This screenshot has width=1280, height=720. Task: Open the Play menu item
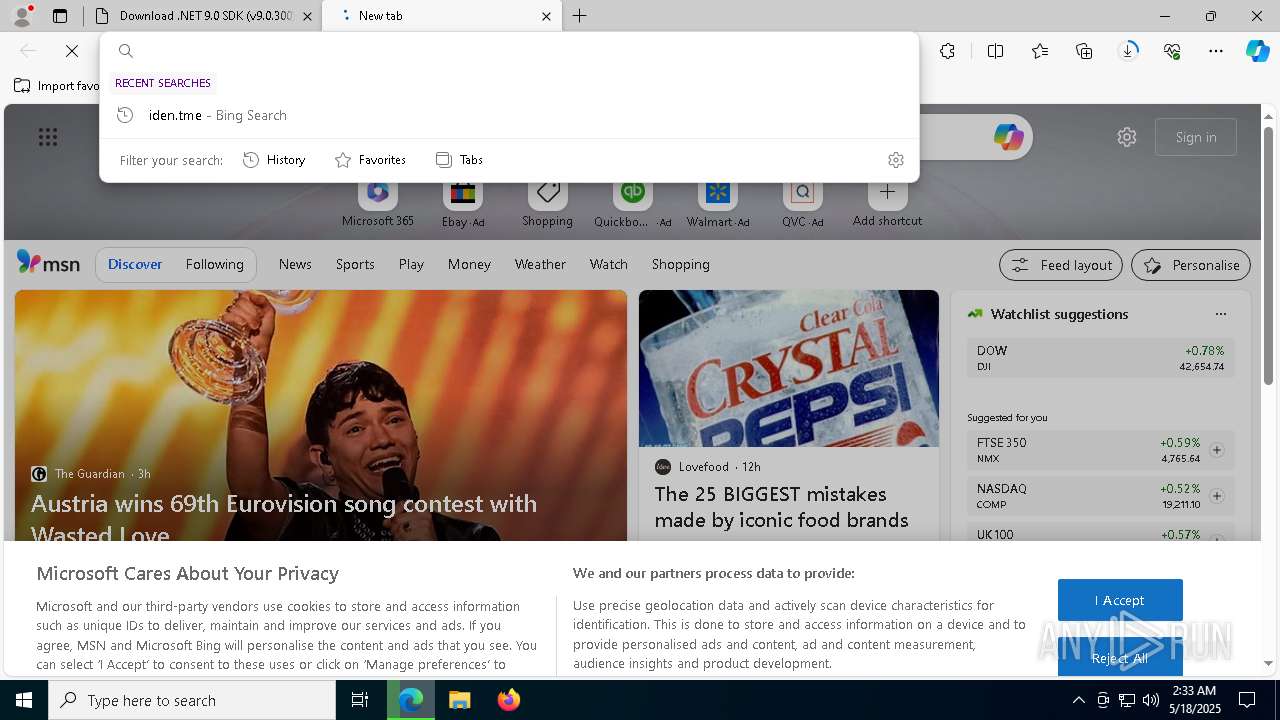(411, 264)
